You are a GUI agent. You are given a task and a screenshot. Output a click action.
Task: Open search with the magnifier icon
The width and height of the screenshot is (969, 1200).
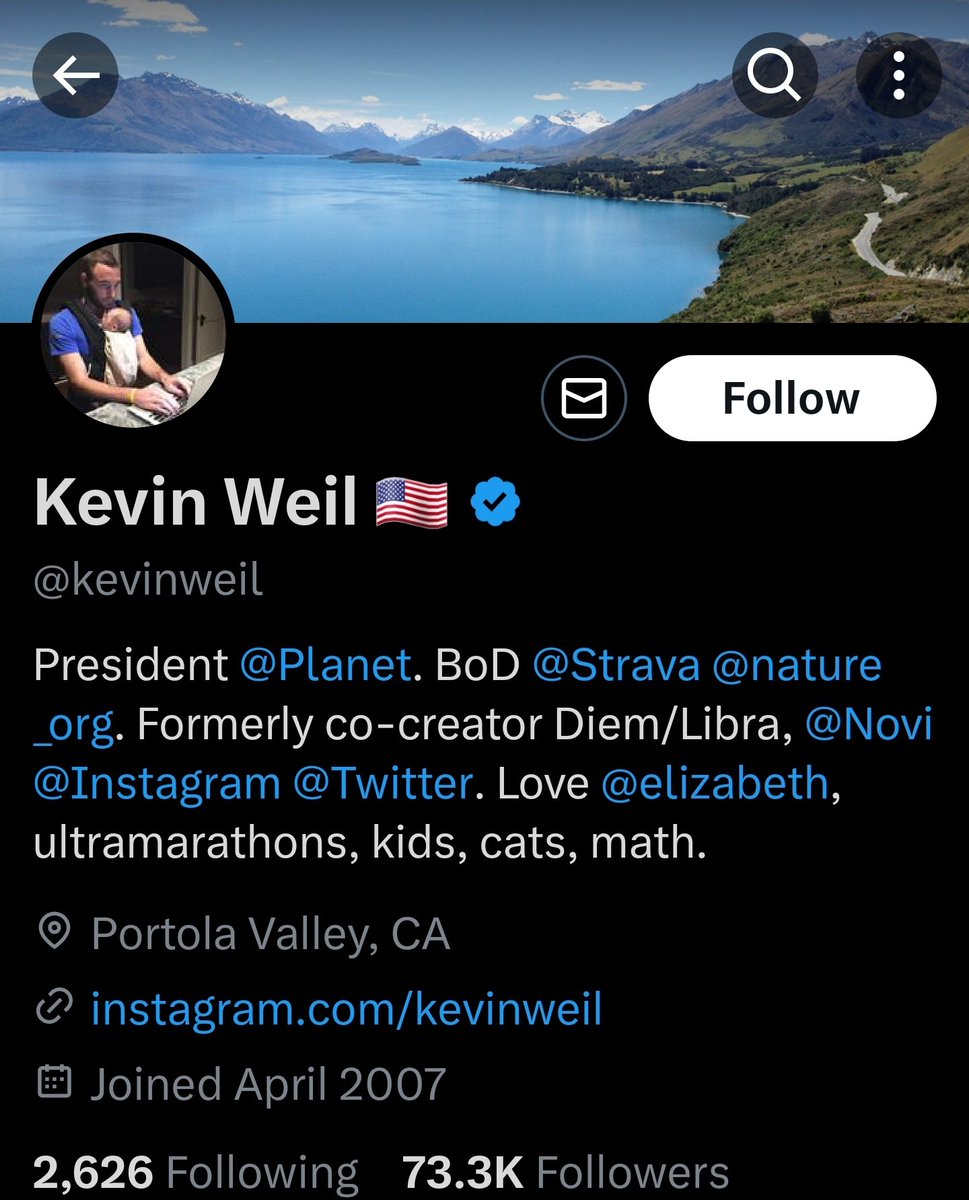click(775, 76)
